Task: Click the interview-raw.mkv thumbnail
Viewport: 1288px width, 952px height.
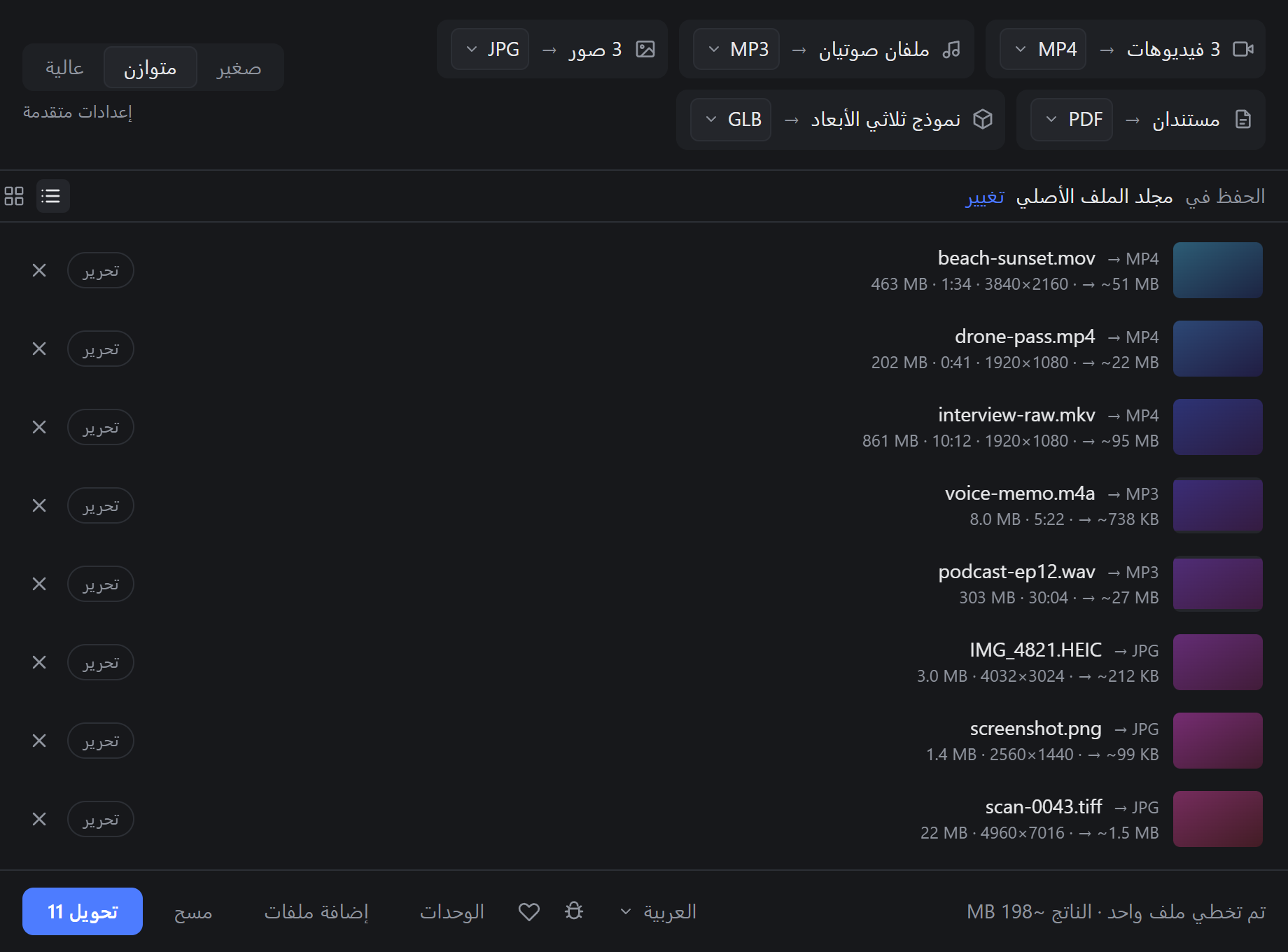Action: click(1218, 427)
